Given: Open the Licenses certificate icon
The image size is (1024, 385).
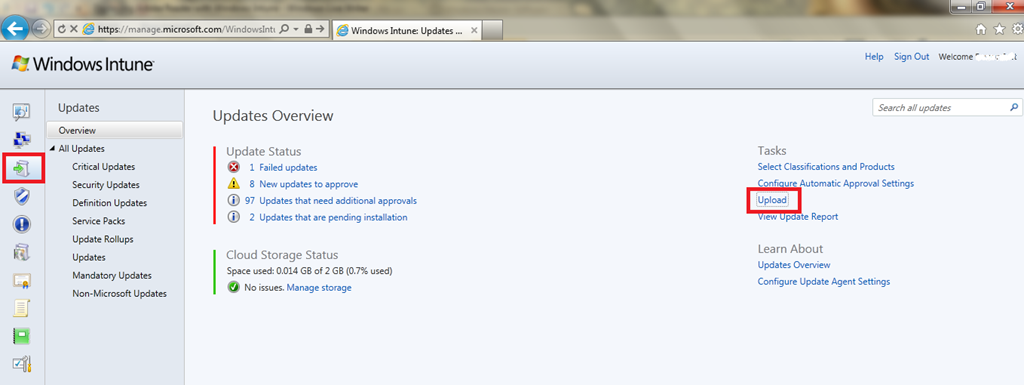Looking at the screenshot, I should 22,281.
